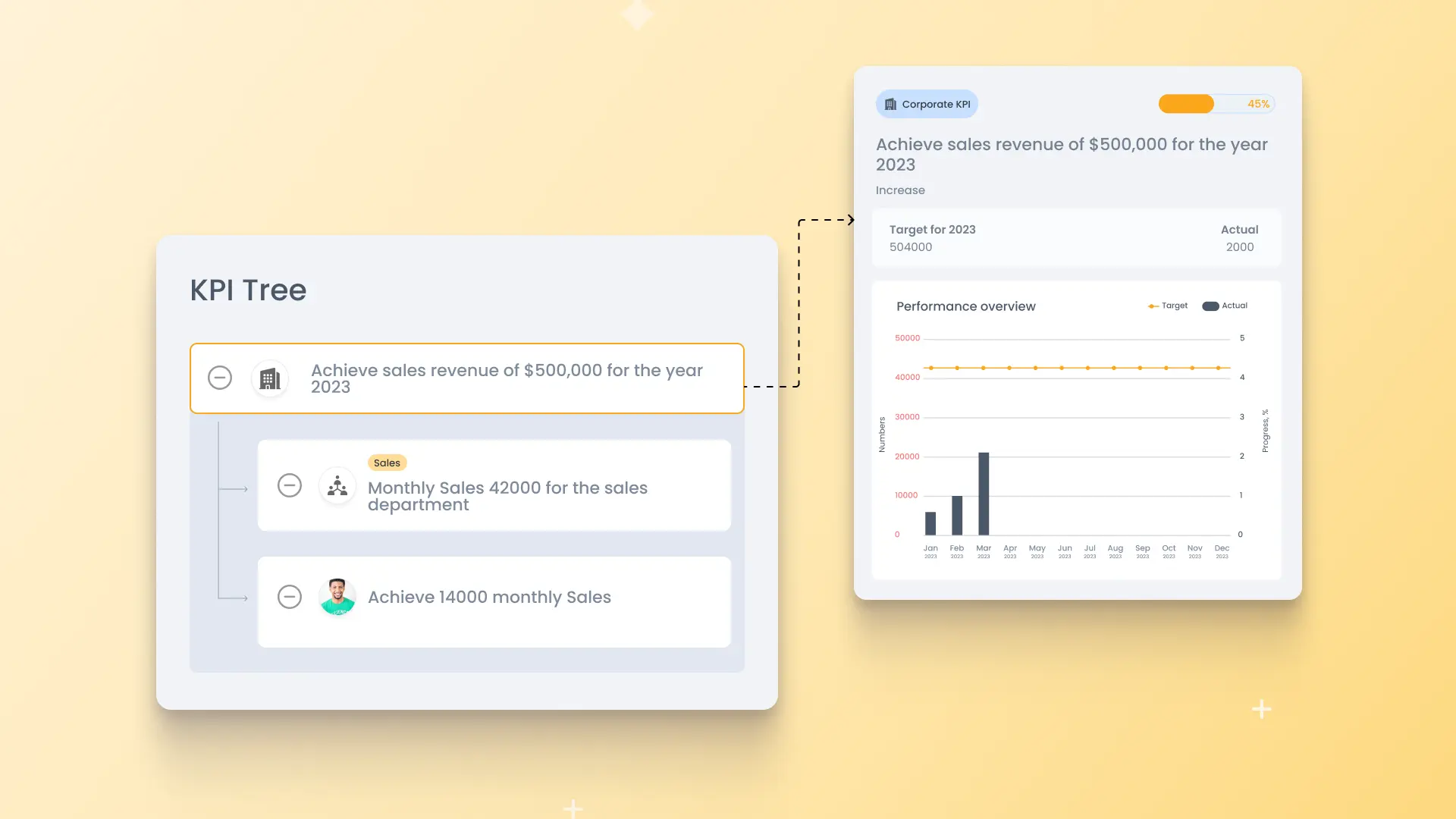The width and height of the screenshot is (1456, 819).
Task: Collapse the sales revenue $500,000 KPI node
Action: pos(220,378)
